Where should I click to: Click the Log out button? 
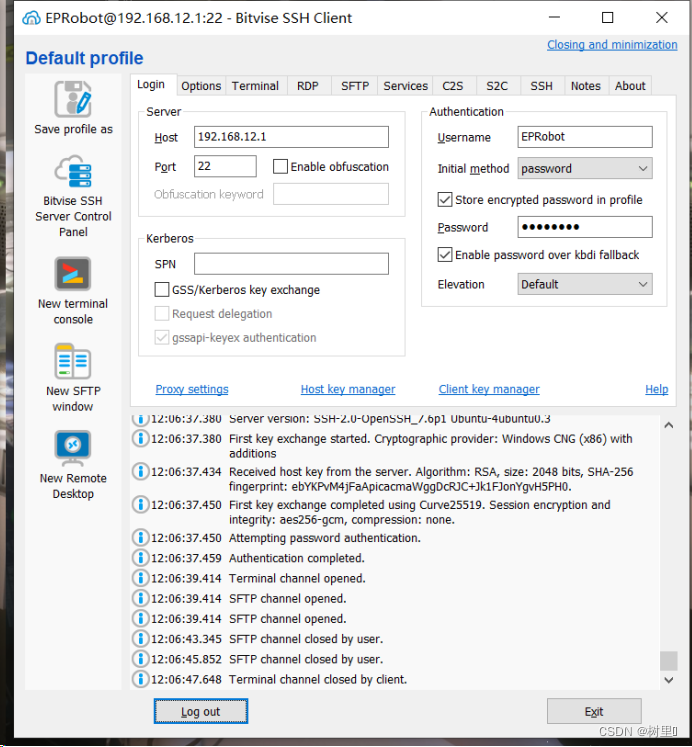point(201,711)
